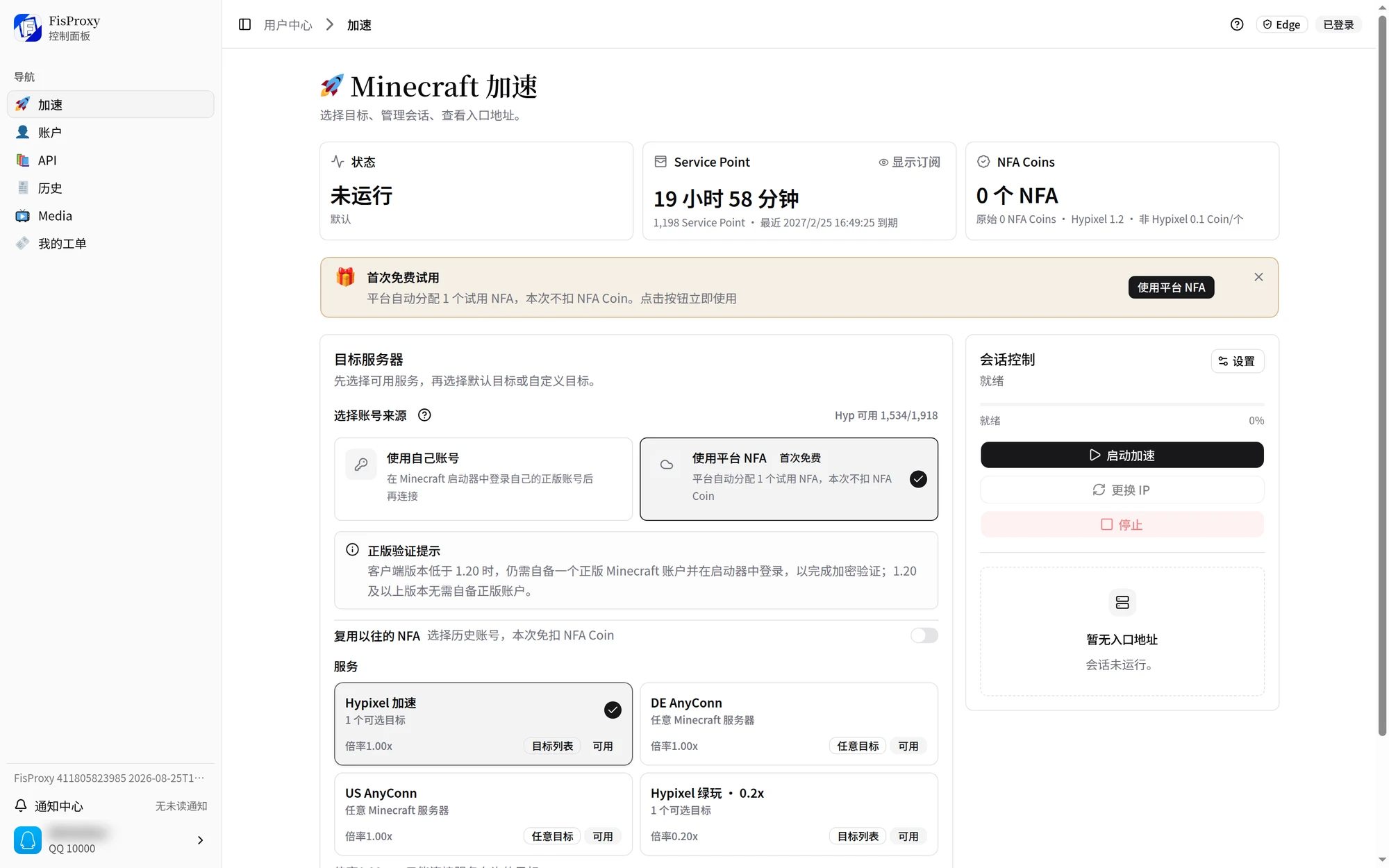
Task: Click the cloud icon of 使用平台 NFA
Action: [667, 465]
